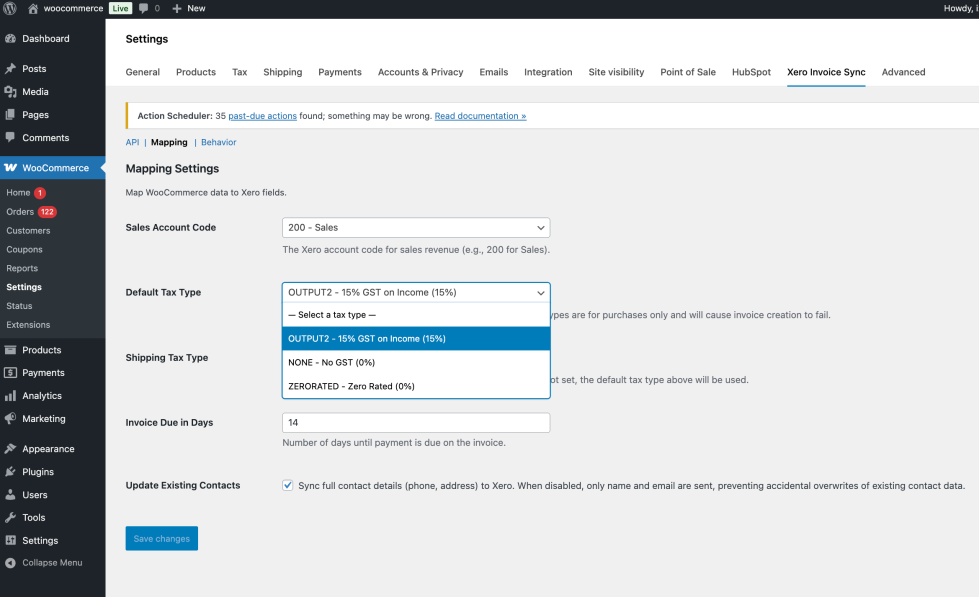Click the Pages icon in sidebar
The width and height of the screenshot is (979, 597).
[x=10, y=115]
